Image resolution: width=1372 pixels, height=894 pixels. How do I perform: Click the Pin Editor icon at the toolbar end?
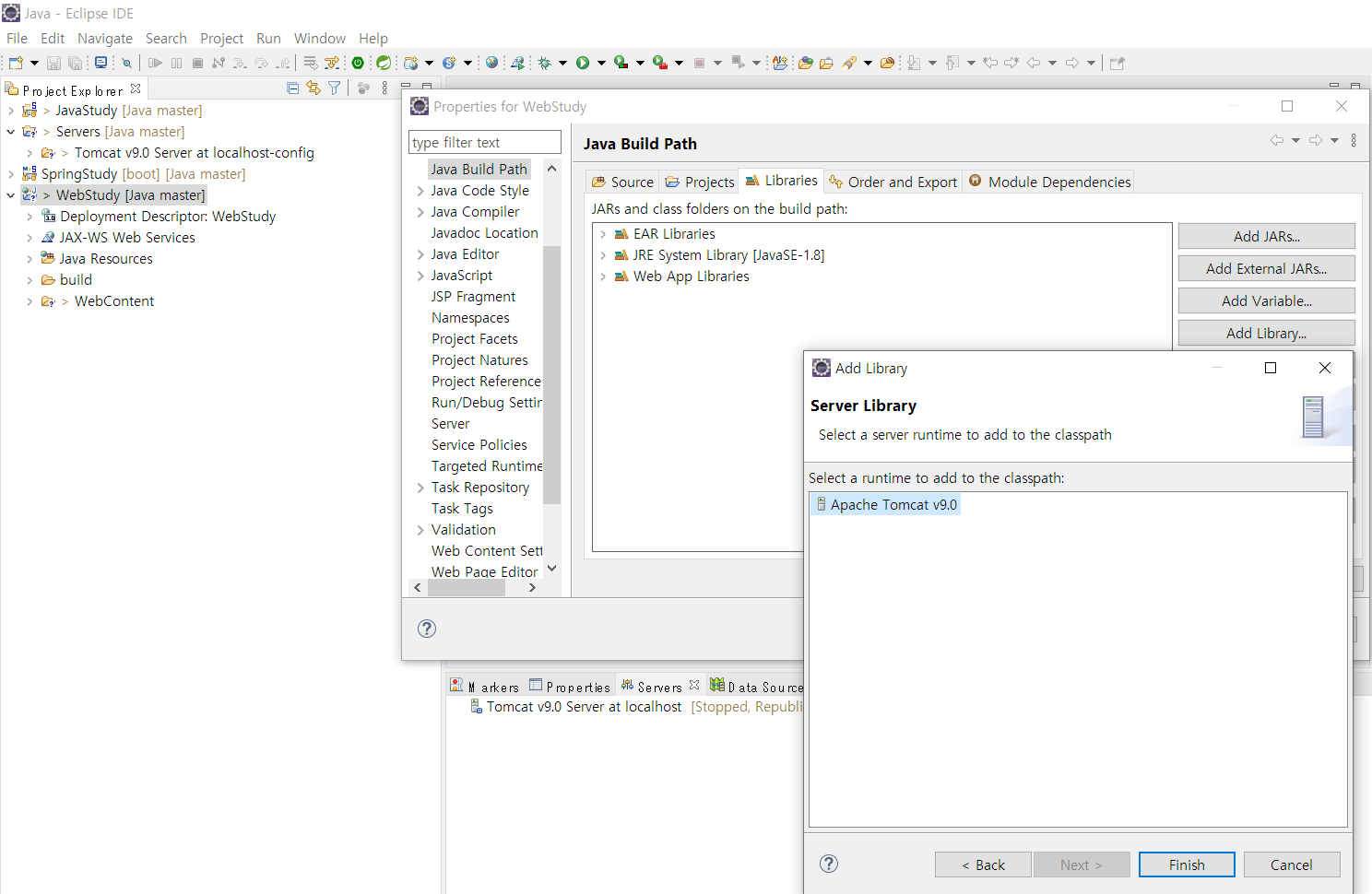coord(1117,63)
